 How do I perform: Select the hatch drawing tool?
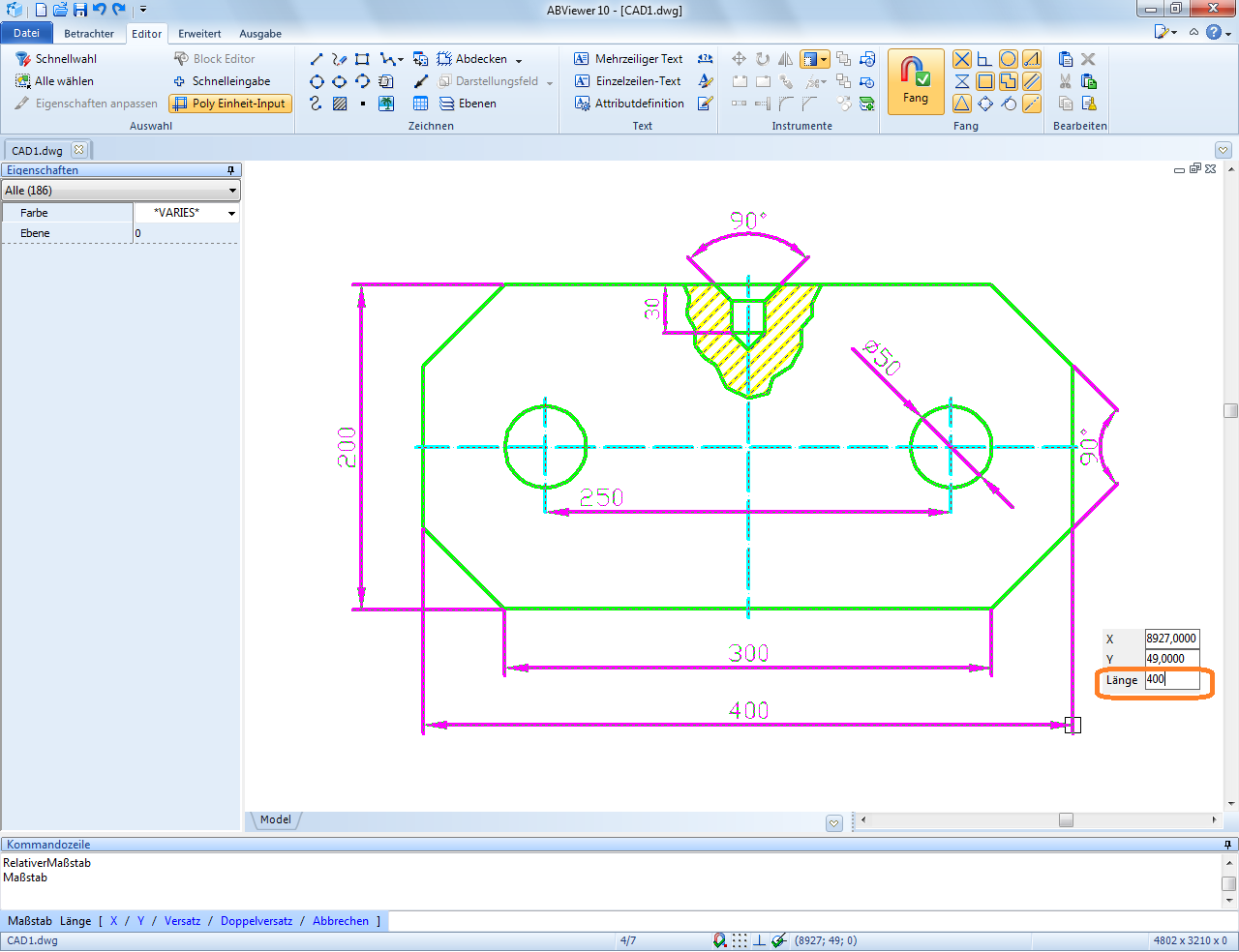[340, 104]
